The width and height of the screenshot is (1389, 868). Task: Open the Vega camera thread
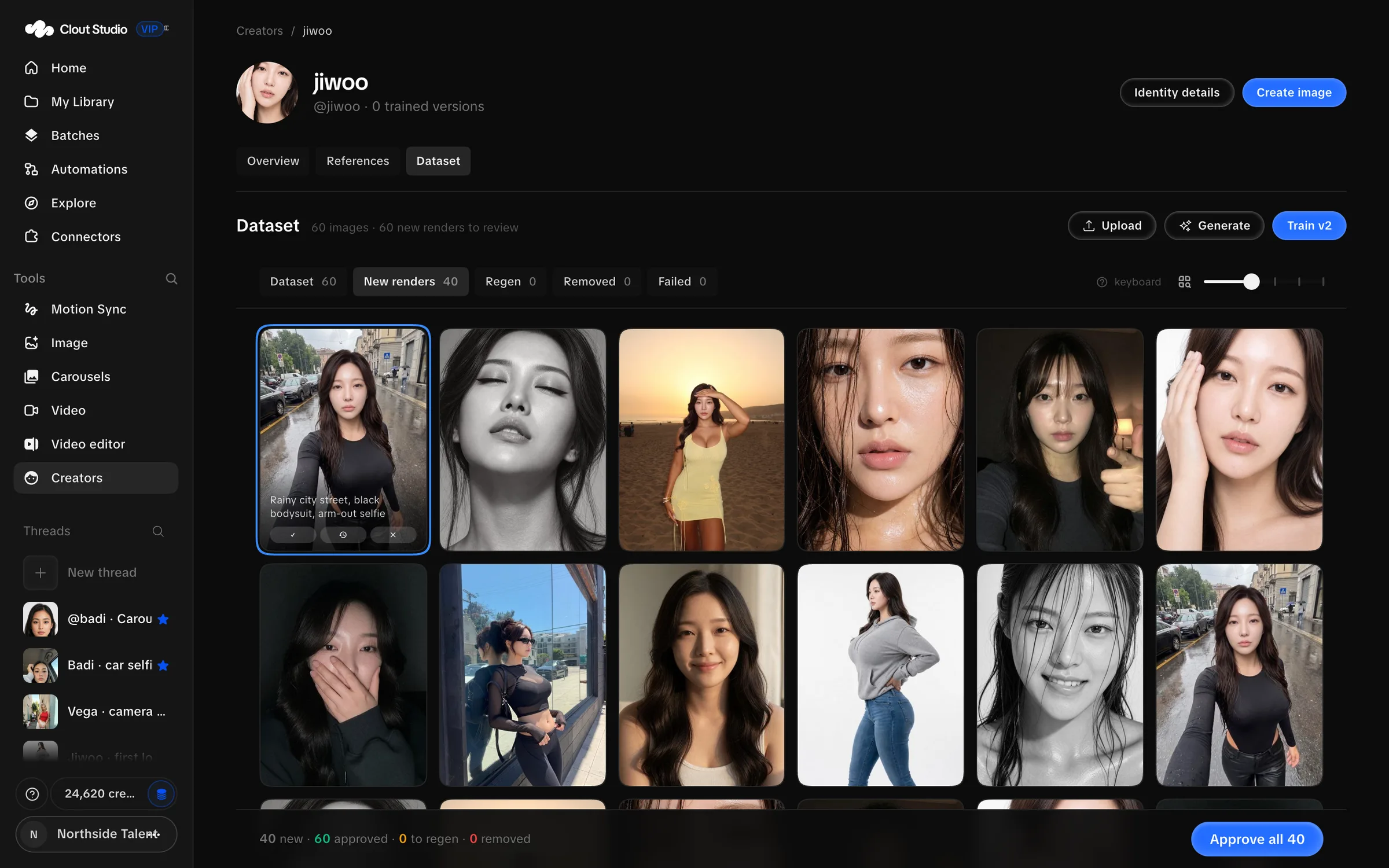95,712
